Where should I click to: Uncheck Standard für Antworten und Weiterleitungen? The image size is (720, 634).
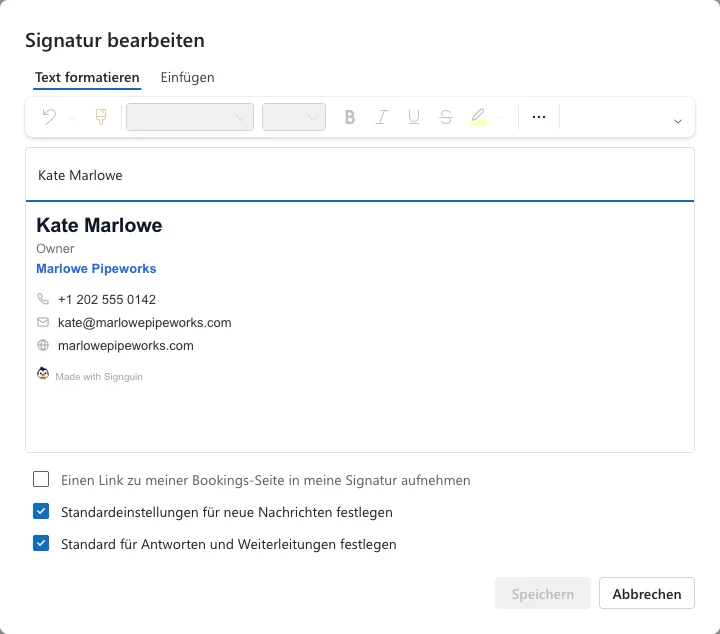41,543
